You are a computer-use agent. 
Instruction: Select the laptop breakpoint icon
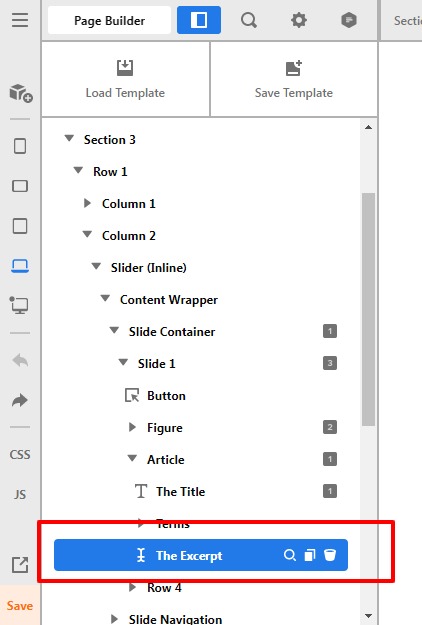click(20, 266)
